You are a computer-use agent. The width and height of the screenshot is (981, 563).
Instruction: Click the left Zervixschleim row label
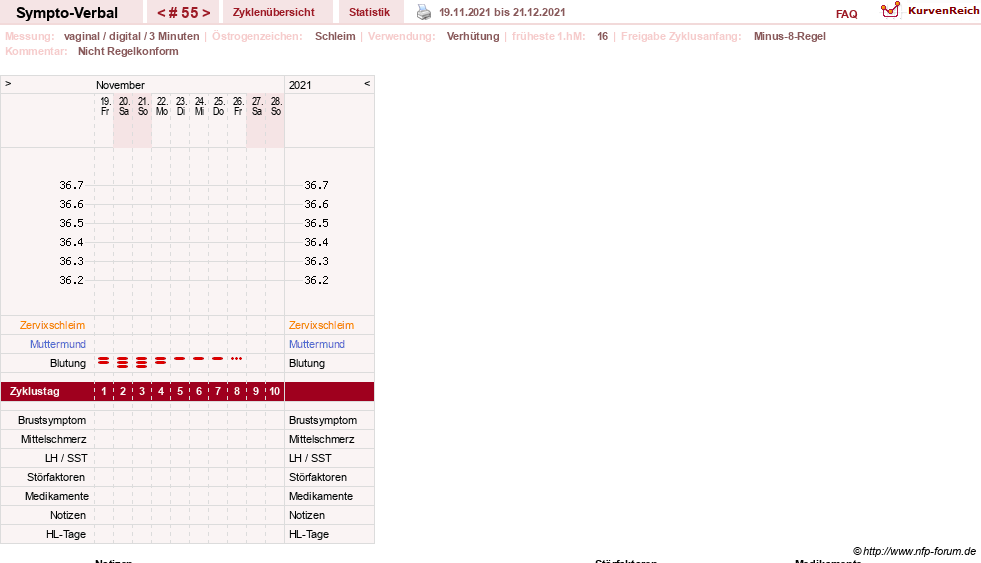coord(52,325)
